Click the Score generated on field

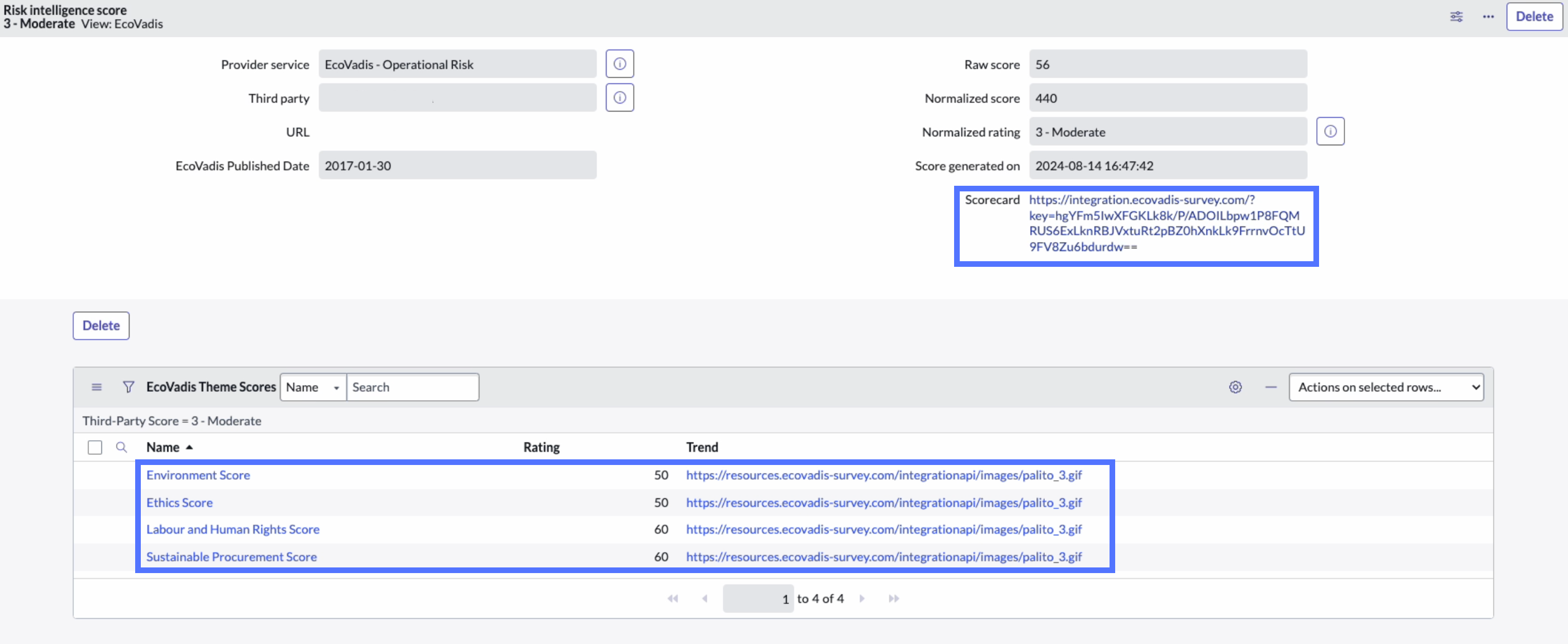pyautogui.click(x=1168, y=166)
